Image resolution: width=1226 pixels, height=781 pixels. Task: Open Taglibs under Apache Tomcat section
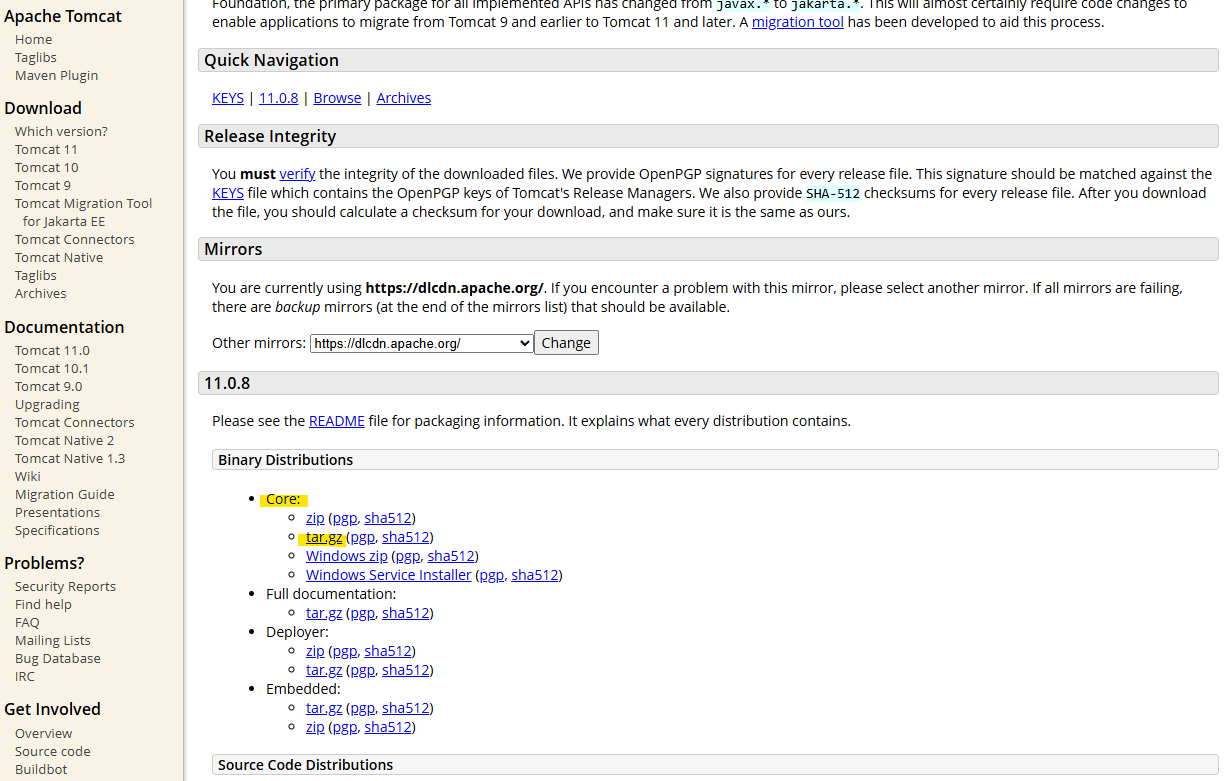[x=36, y=57]
